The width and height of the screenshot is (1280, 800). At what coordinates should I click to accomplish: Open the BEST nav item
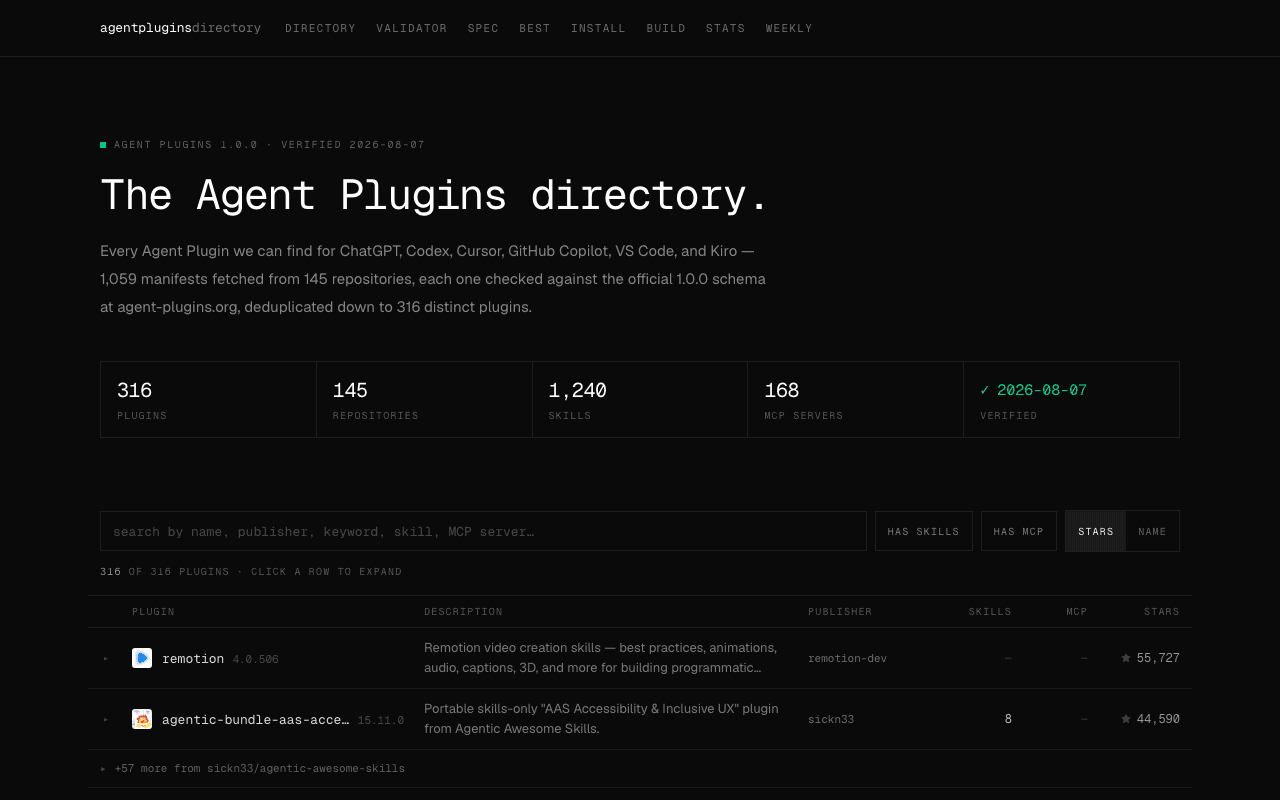point(535,28)
